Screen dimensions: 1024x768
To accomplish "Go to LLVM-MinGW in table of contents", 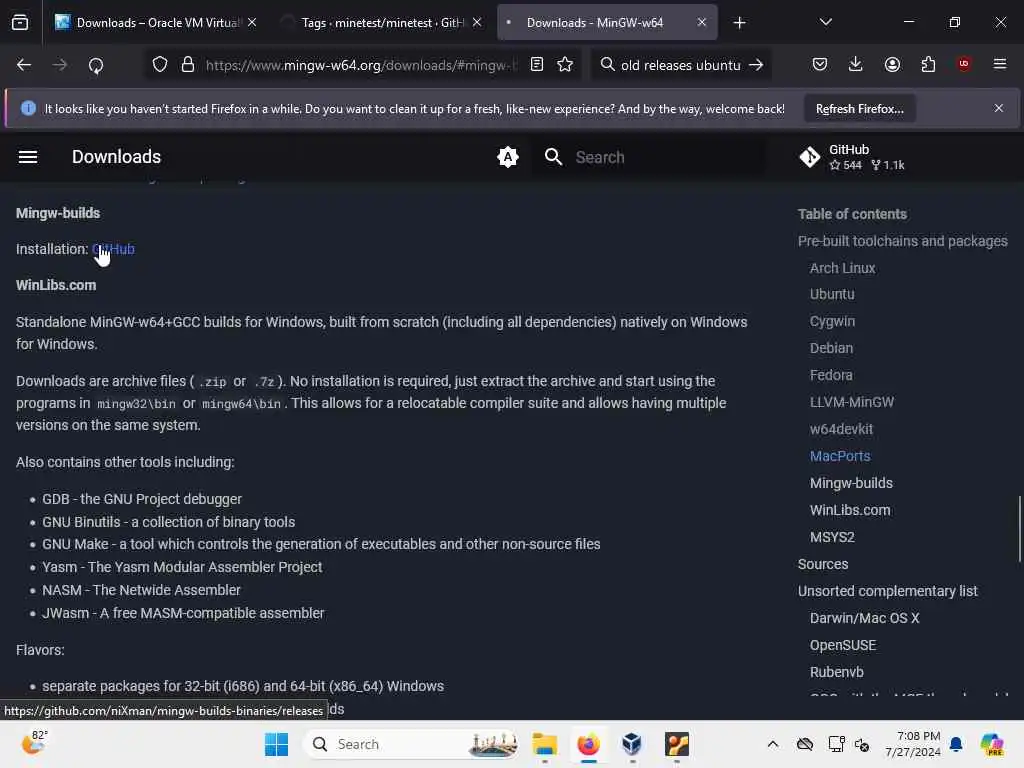I will pyautogui.click(x=852, y=402).
